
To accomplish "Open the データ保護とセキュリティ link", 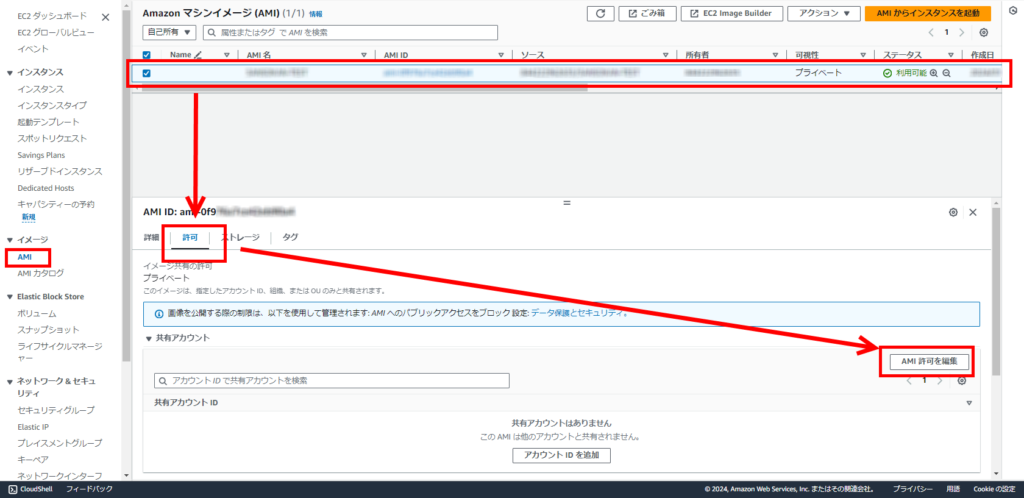I will click(577, 313).
